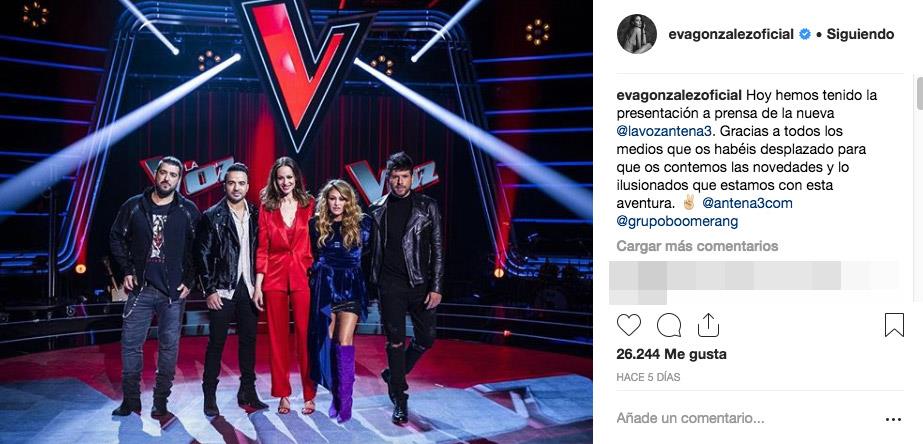The image size is (923, 444).
Task: Save the post with the bookmark icon
Action: (x=894, y=325)
